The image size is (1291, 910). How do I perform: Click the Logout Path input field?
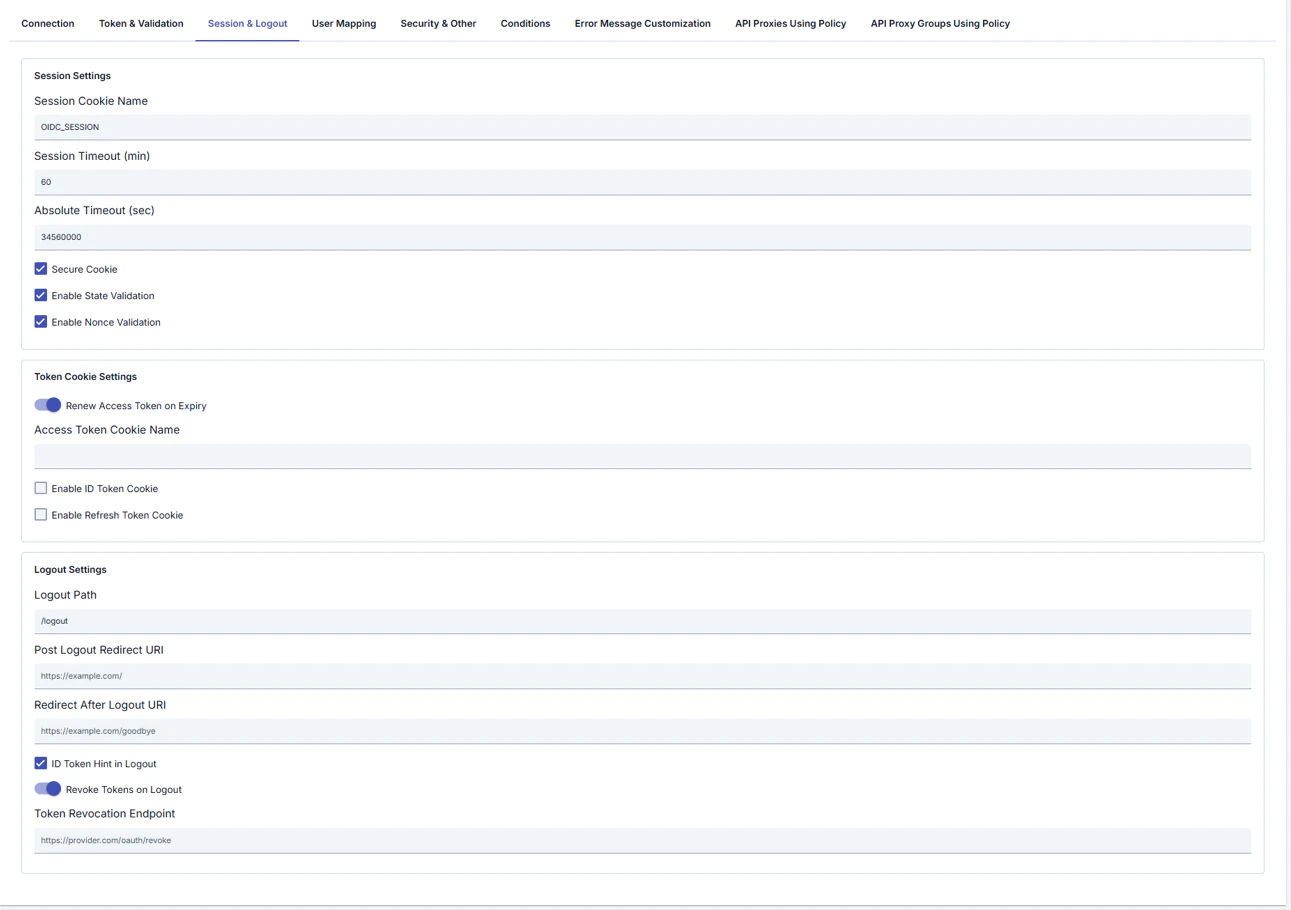642,620
